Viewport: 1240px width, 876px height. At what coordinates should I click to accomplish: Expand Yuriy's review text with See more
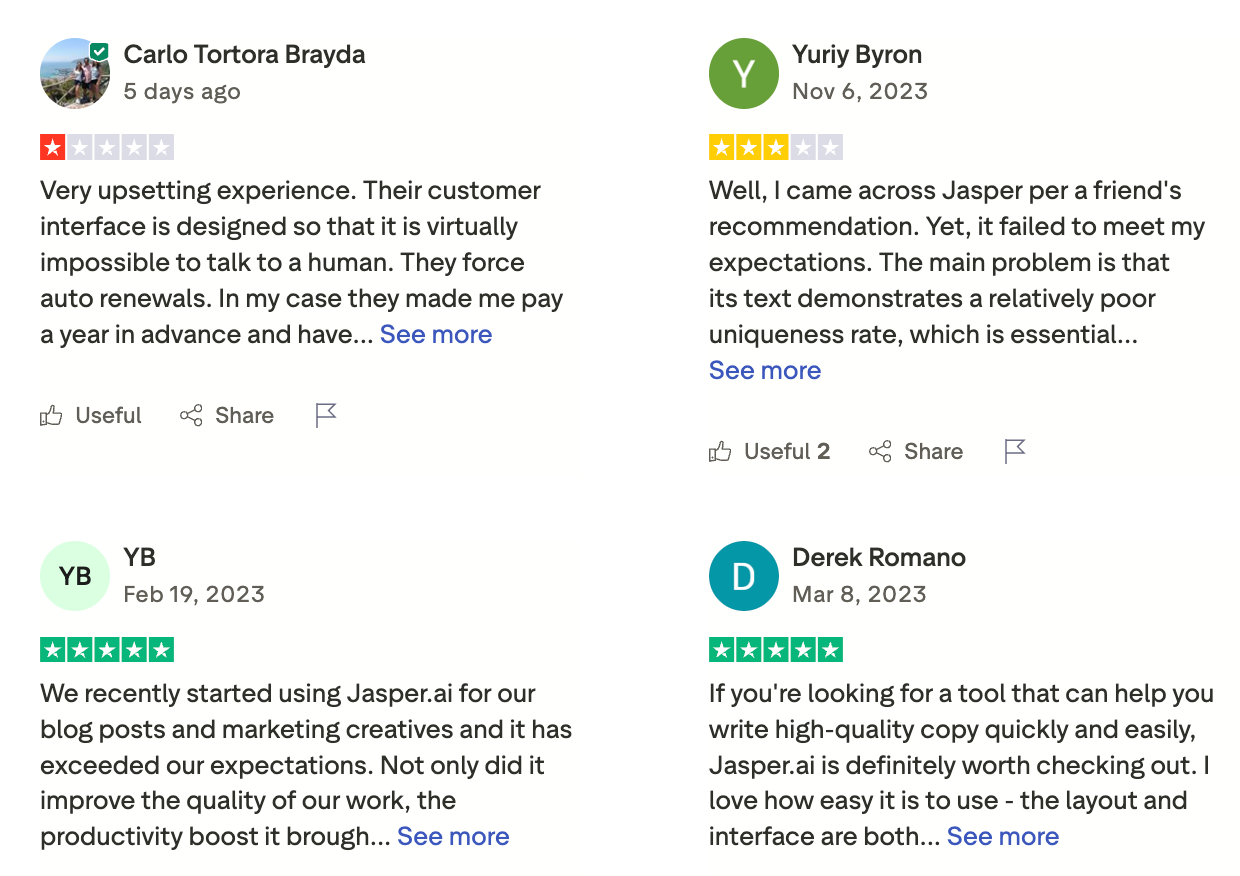(x=764, y=370)
